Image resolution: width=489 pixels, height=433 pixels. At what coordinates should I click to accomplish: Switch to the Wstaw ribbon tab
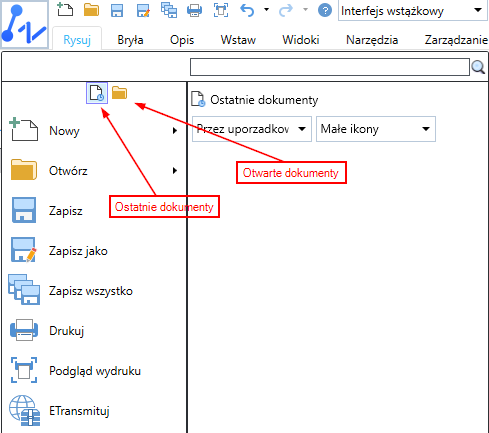(x=238, y=40)
